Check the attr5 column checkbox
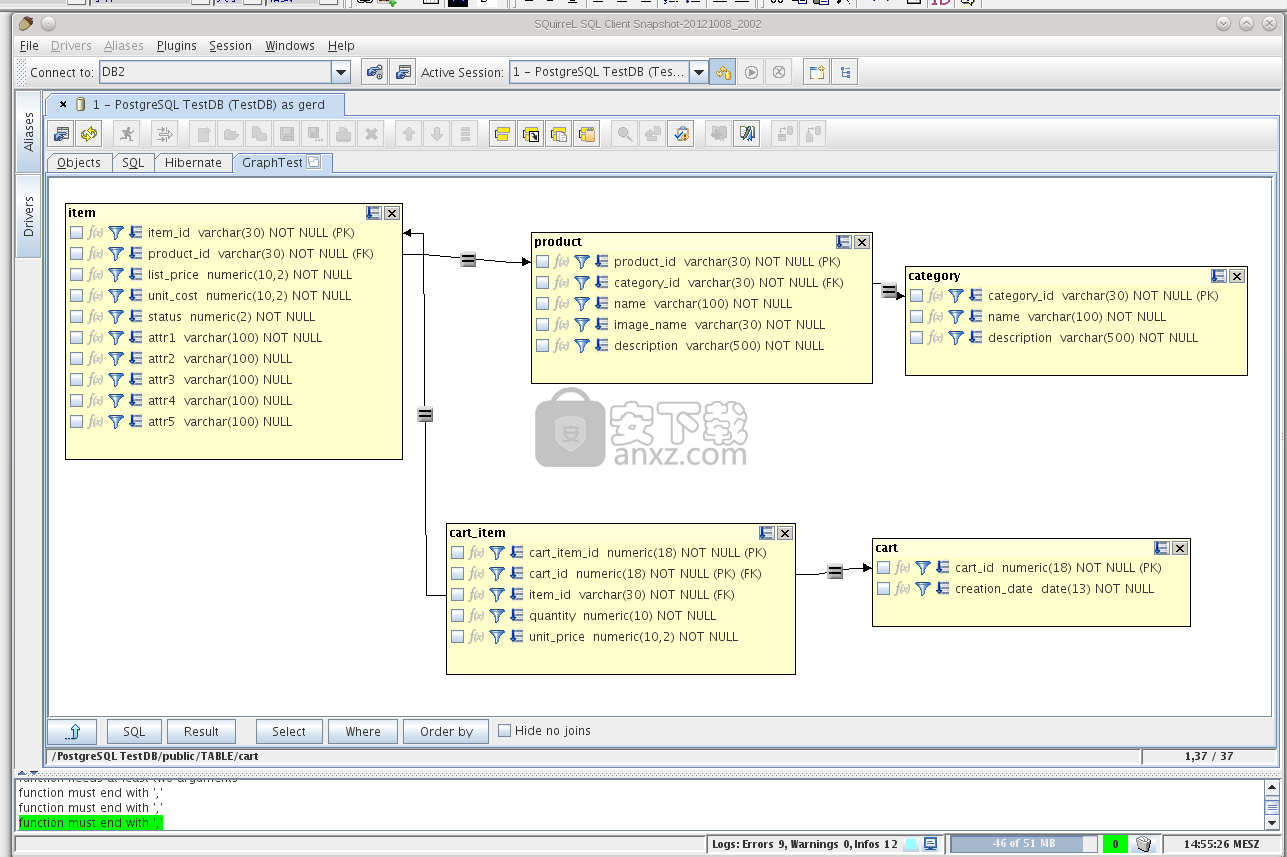 pos(77,421)
